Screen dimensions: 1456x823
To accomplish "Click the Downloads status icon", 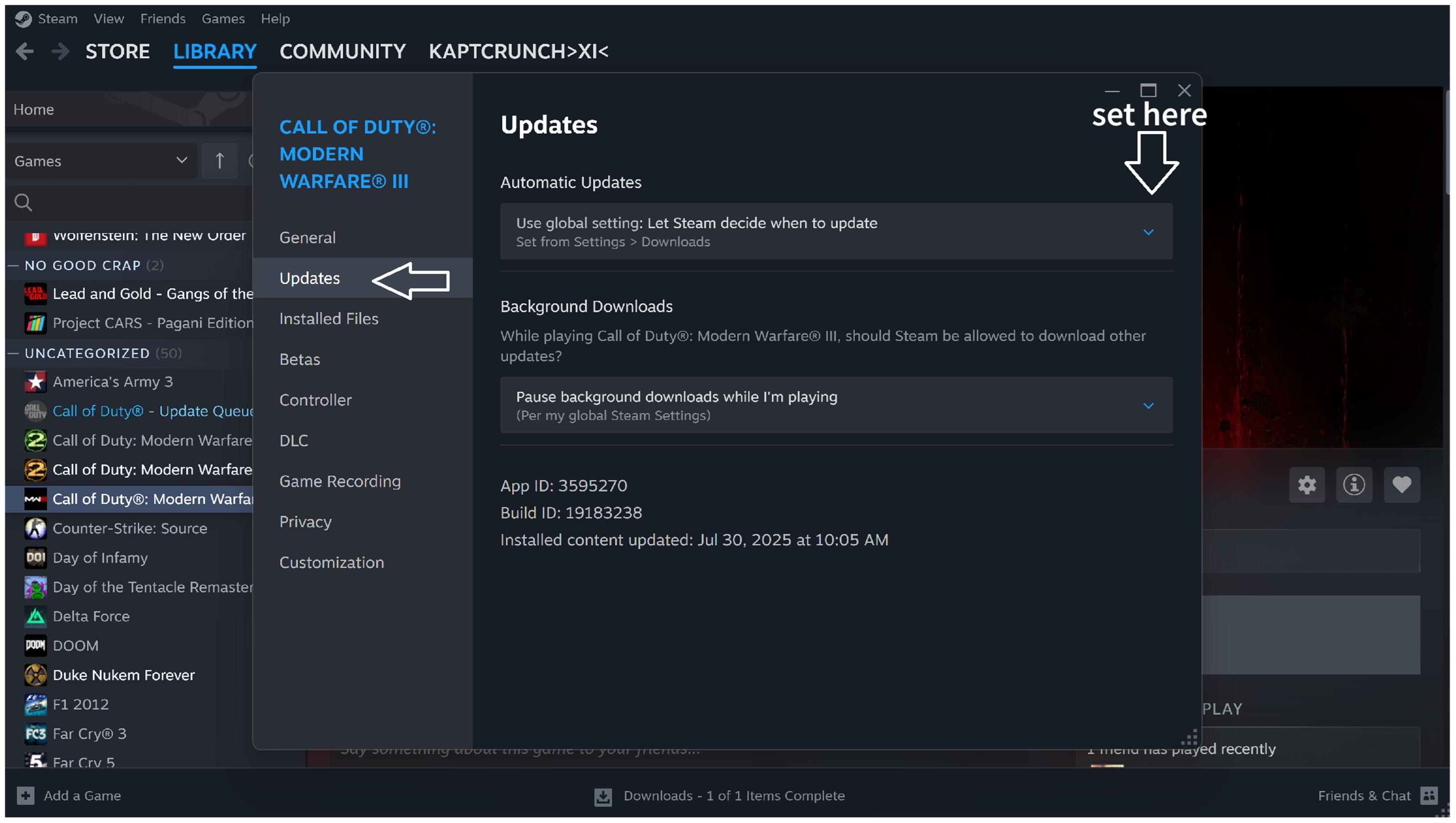I will [x=603, y=797].
